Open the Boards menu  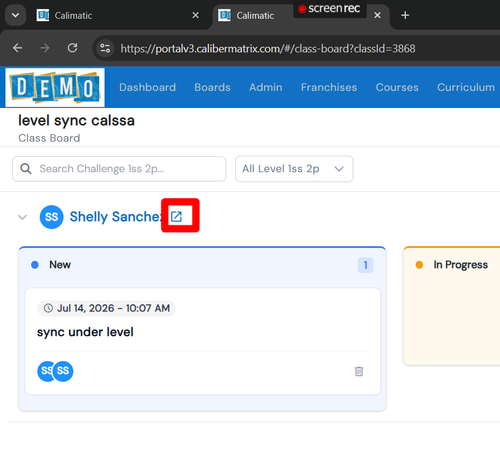[212, 87]
